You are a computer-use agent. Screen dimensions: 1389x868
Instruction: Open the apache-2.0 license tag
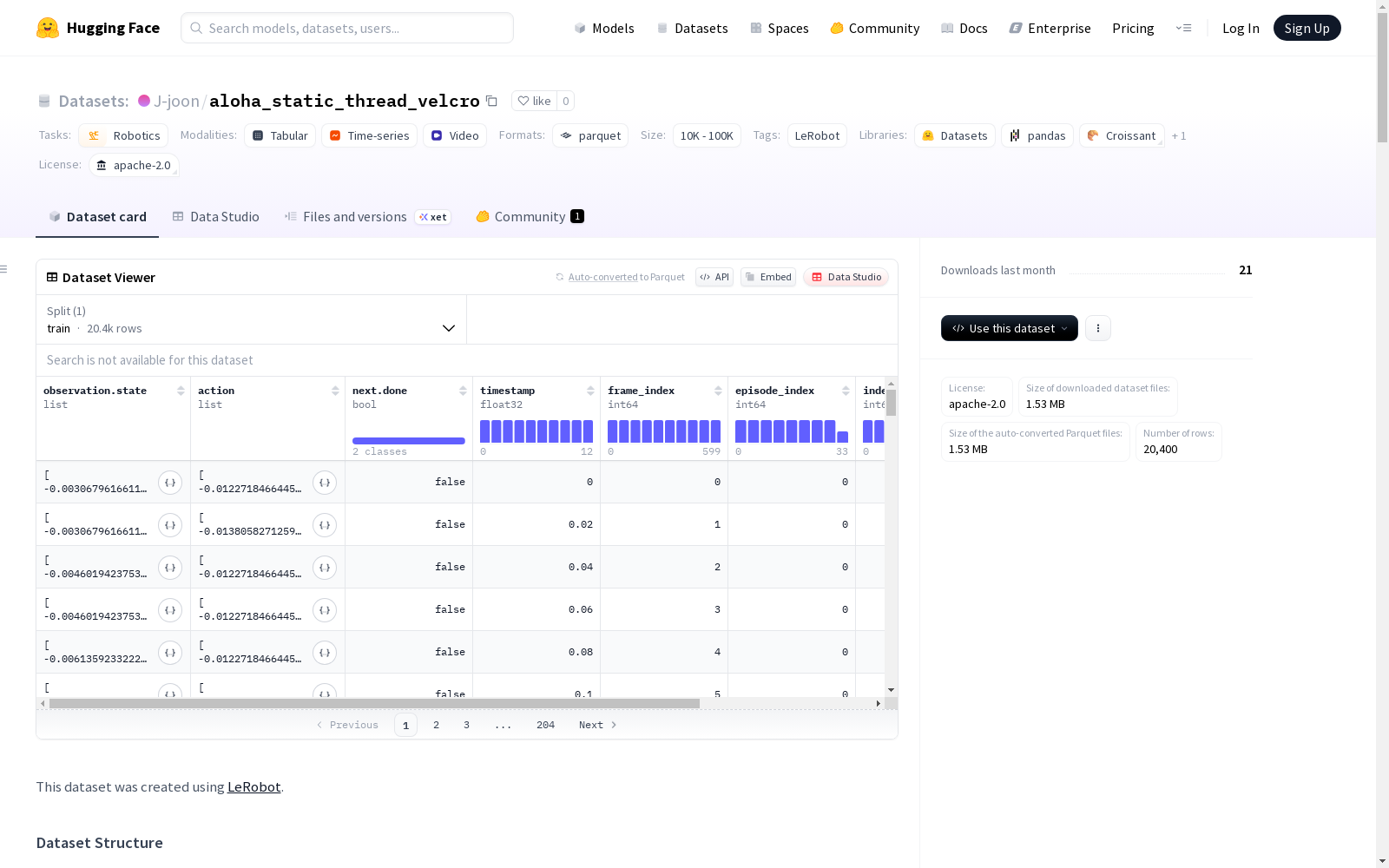click(x=134, y=165)
